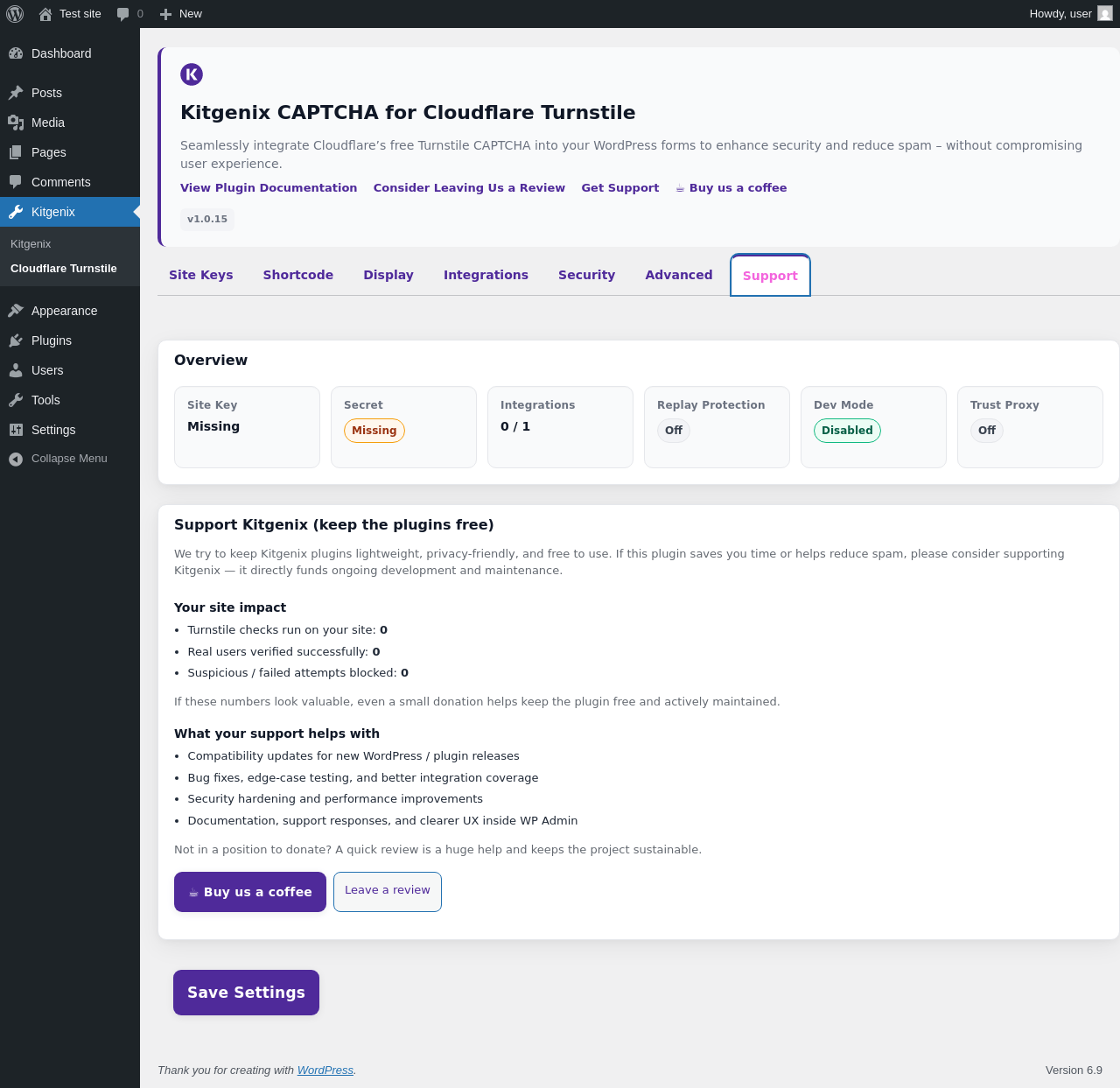Click the Overview heading

[x=211, y=360]
